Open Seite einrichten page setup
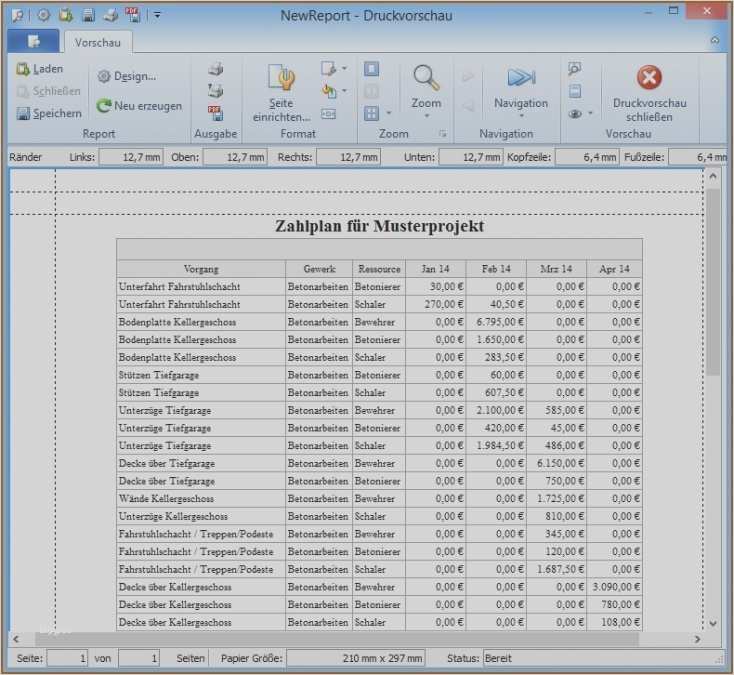The height and width of the screenshot is (675, 734). 281,93
